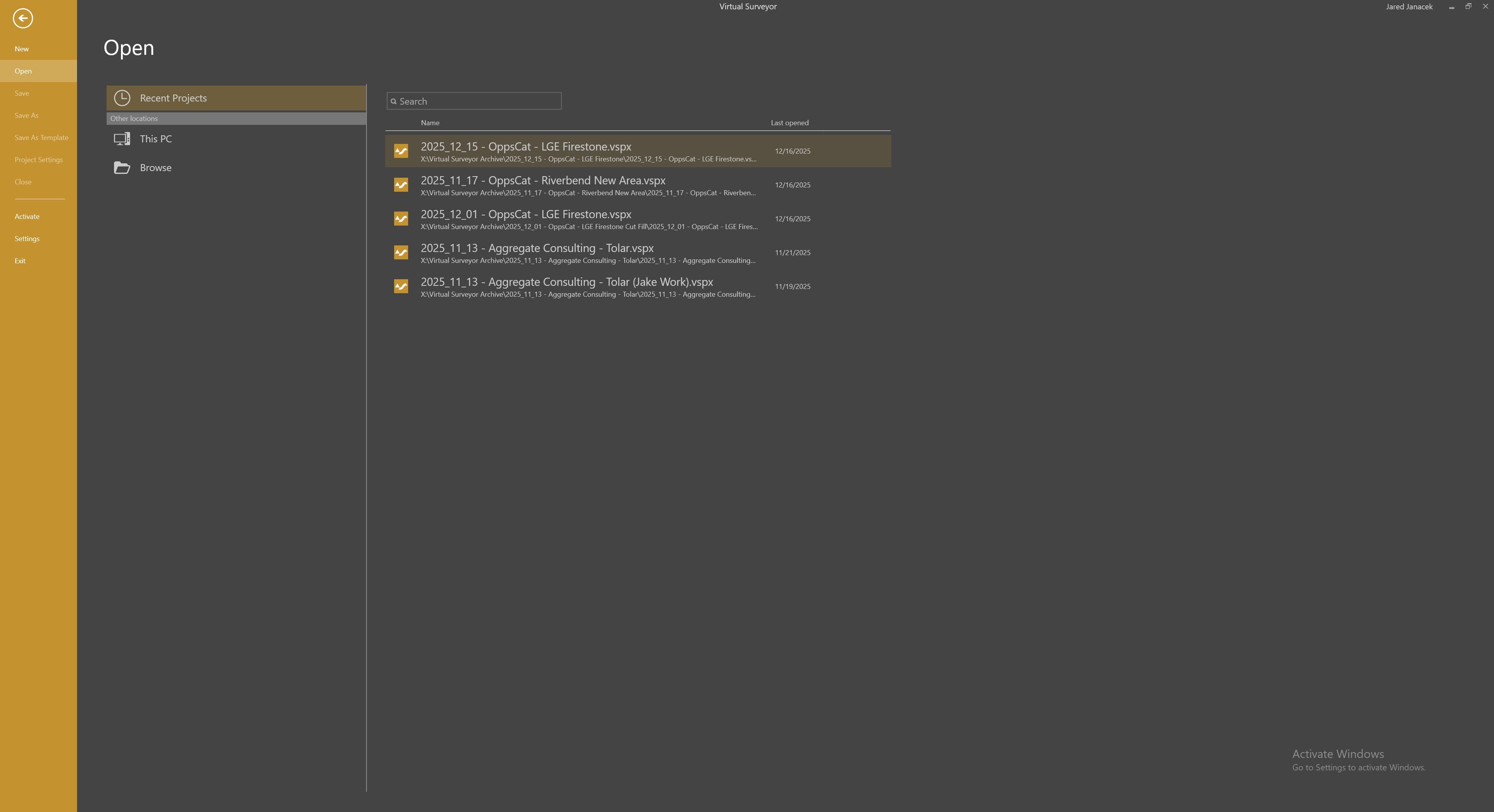1494x812 pixels.
Task: Sort projects by Name column header
Action: click(430, 123)
